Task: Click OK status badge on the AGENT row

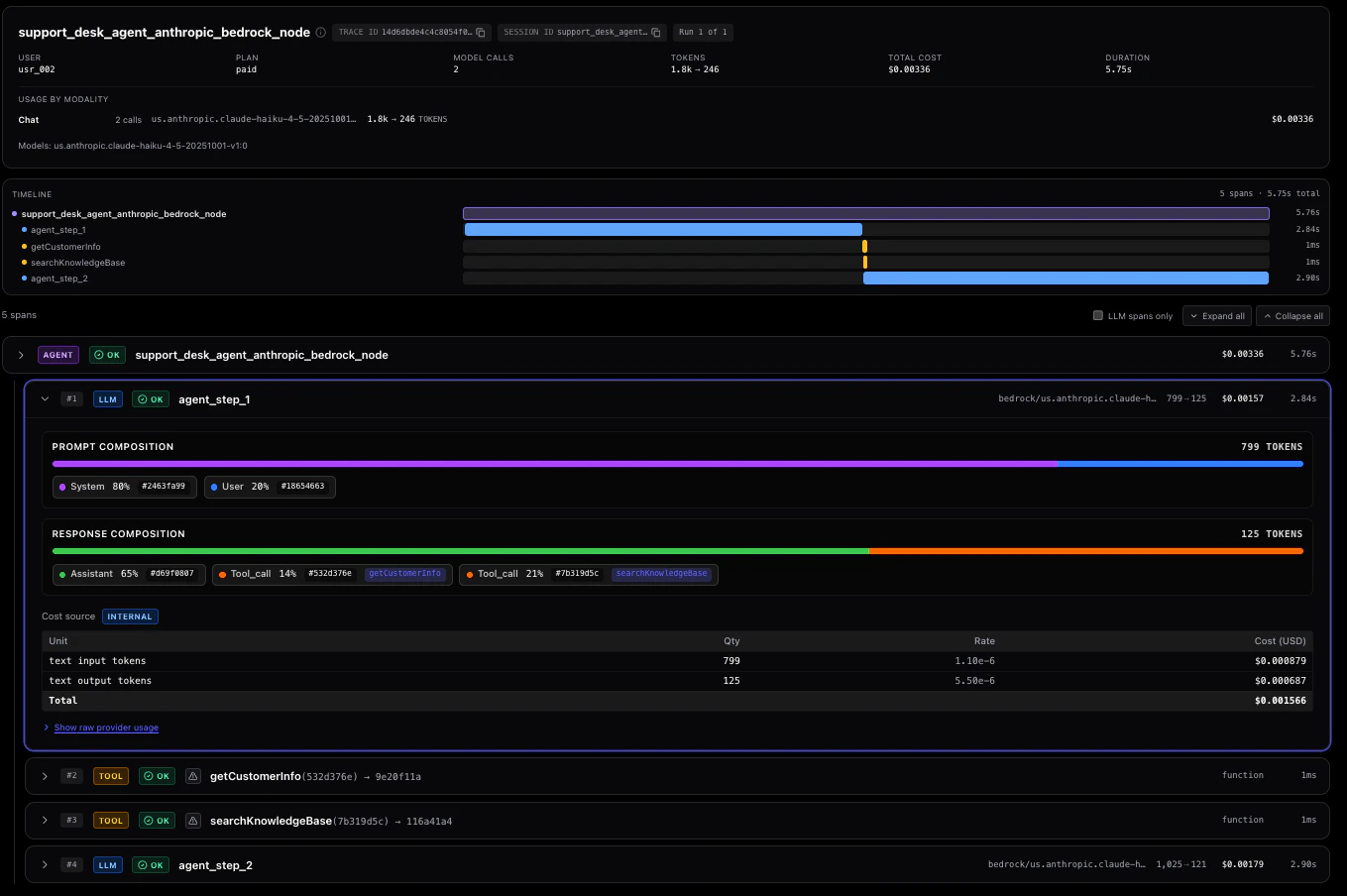Action: tap(107, 355)
